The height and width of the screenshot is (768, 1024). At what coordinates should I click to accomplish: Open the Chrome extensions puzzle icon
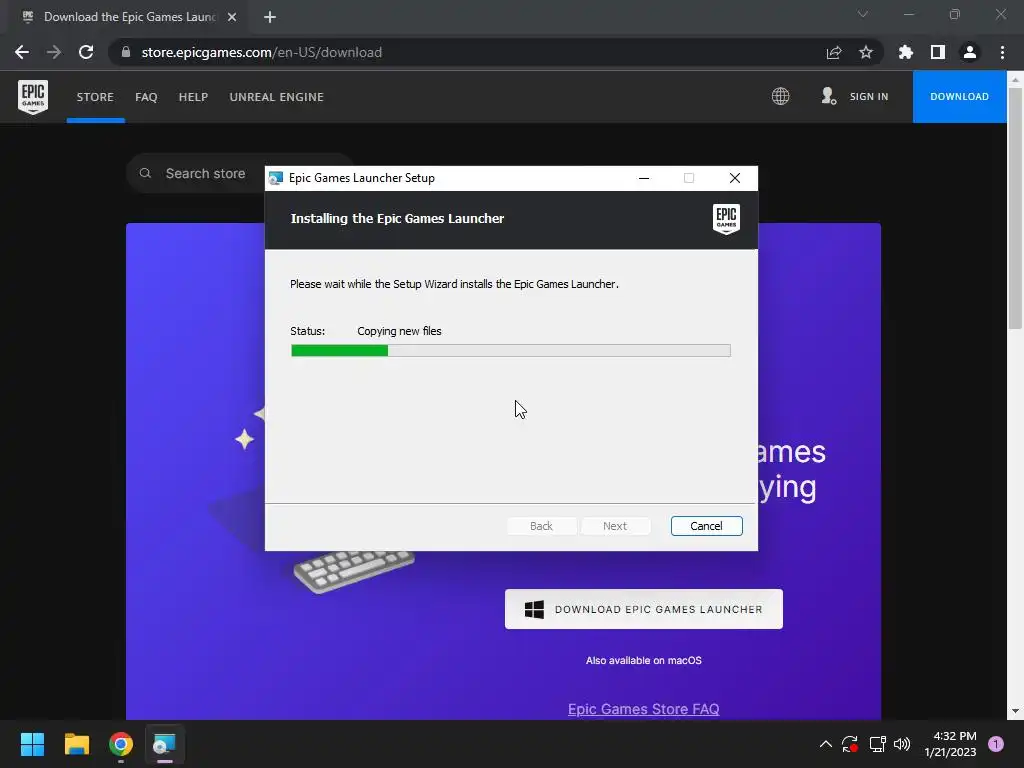click(906, 52)
